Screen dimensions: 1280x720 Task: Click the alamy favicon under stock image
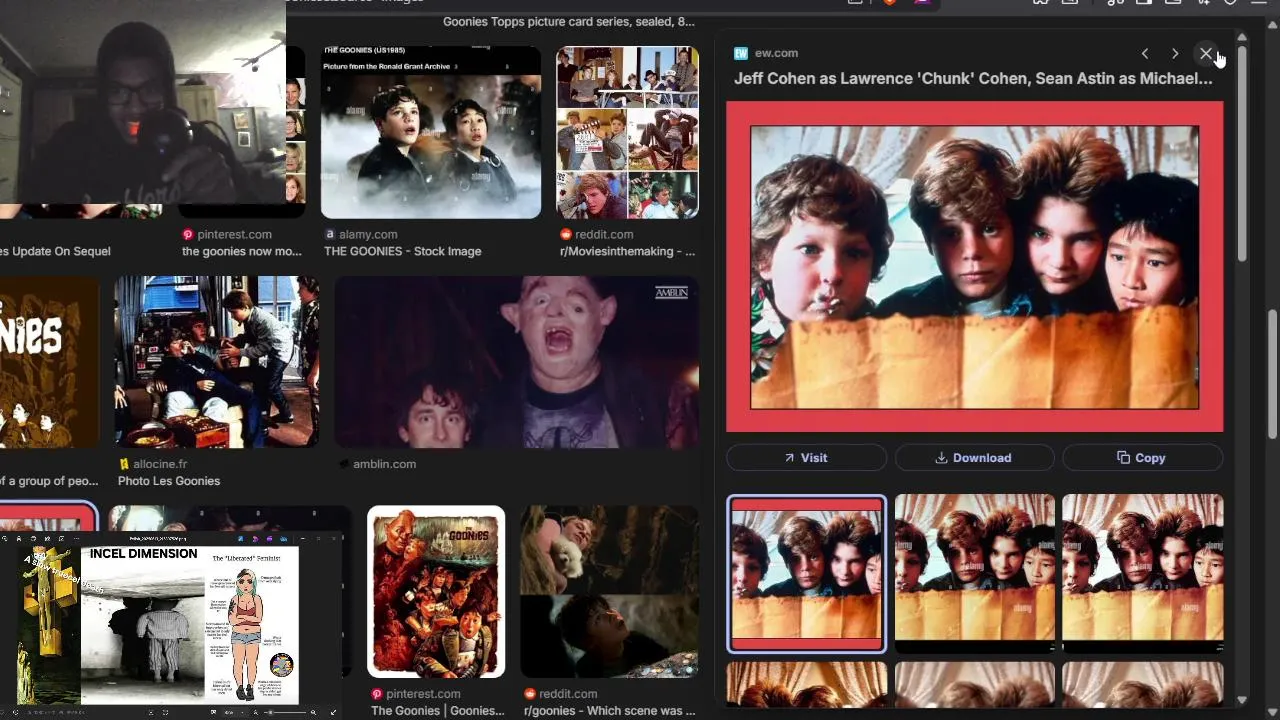click(x=330, y=234)
